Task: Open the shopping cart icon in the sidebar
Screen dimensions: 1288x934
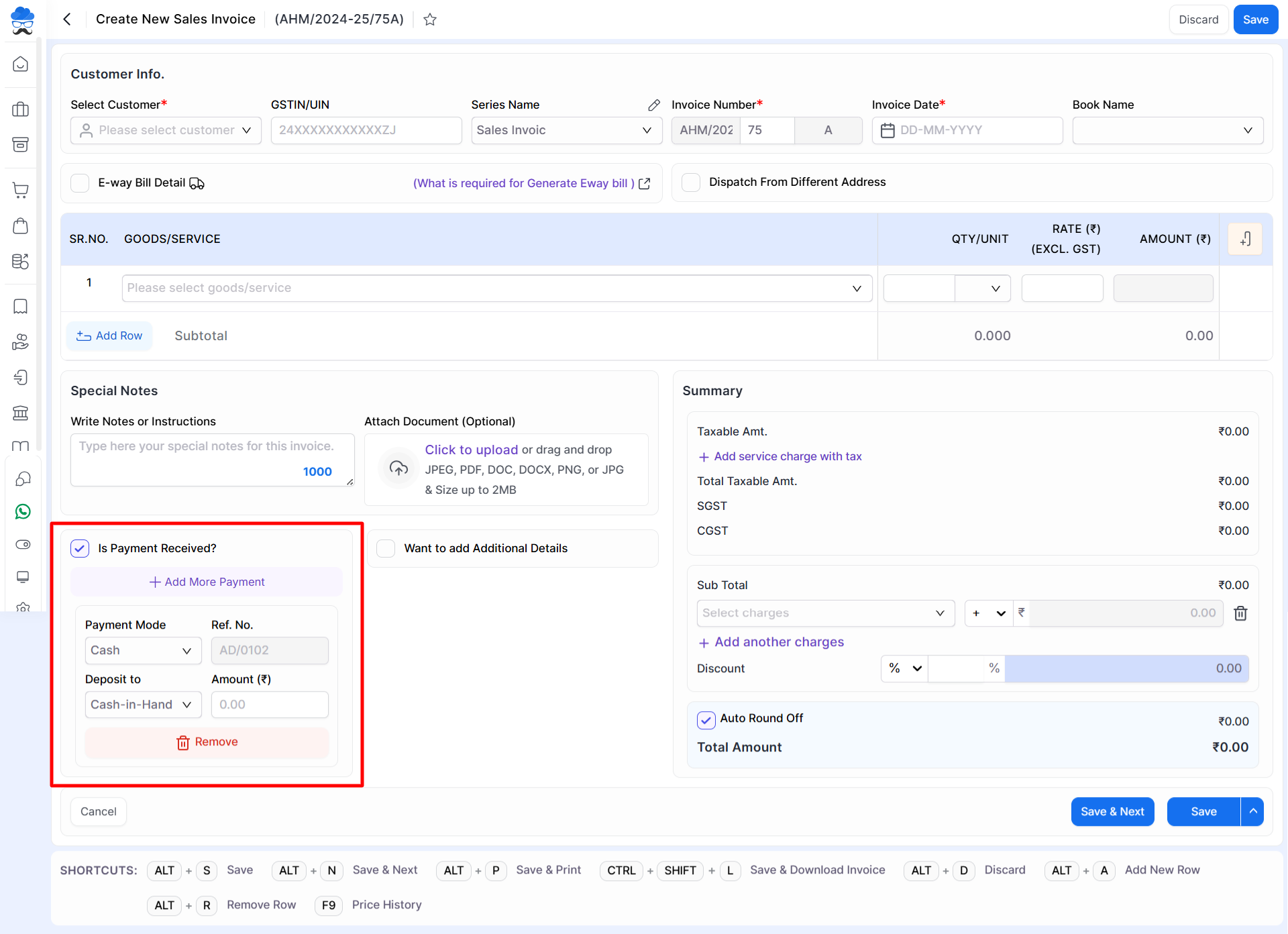Action: click(21, 190)
